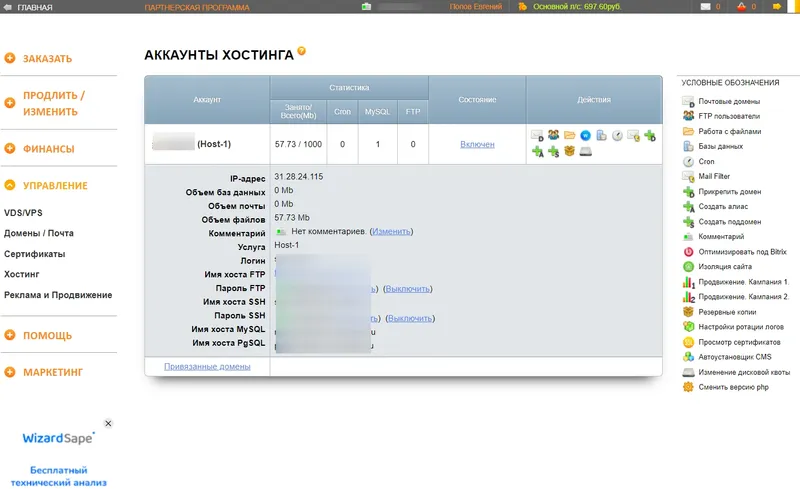Image resolution: width=800 pixels, height=489 pixels.
Task: Open ПАРТНЕРСКАЯ ПРОГРАММА link in top bar
Action: [x=197, y=7]
